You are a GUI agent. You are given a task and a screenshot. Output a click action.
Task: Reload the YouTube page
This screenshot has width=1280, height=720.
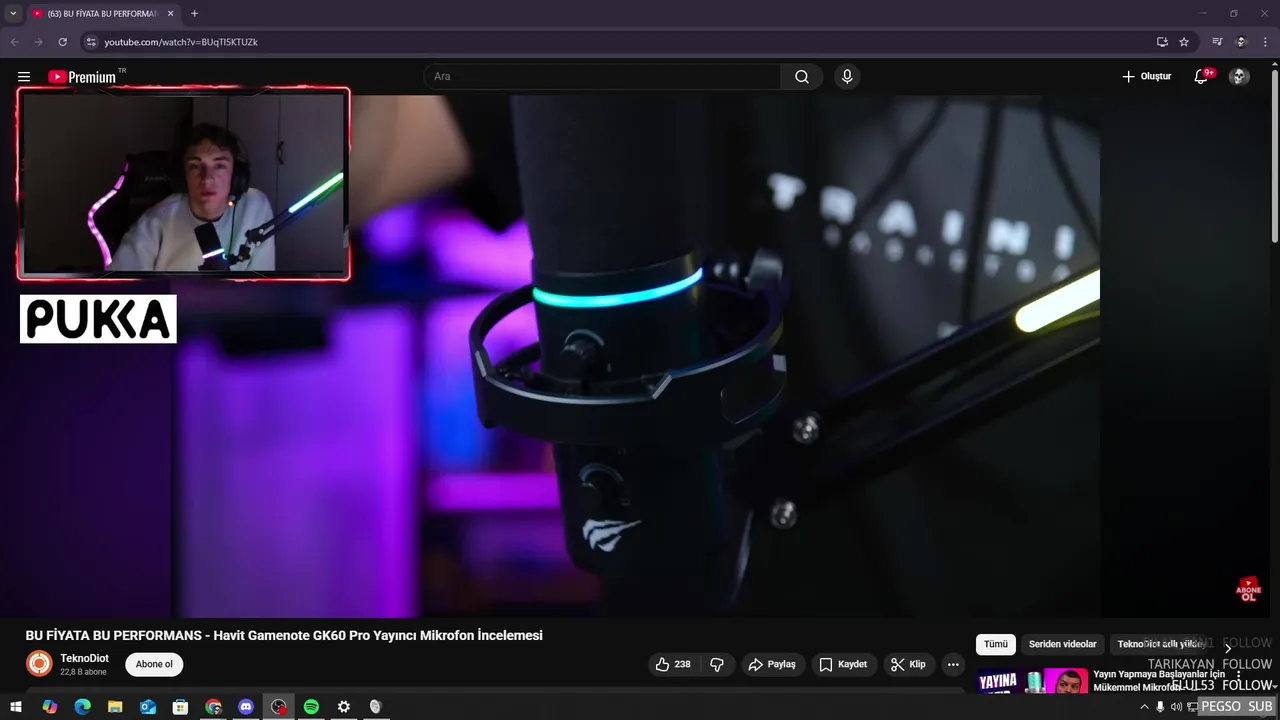tap(62, 42)
